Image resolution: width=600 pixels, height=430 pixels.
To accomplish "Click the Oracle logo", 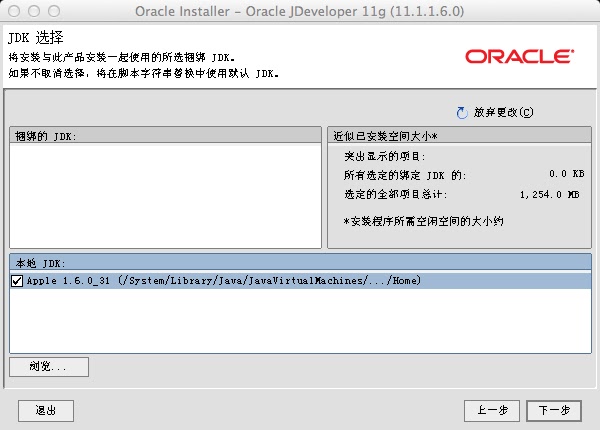I will tap(520, 57).
